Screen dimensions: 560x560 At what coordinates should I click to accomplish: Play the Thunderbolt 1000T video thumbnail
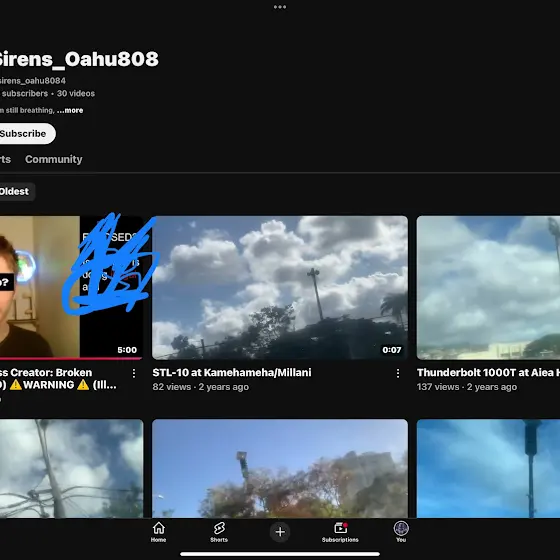[488, 288]
